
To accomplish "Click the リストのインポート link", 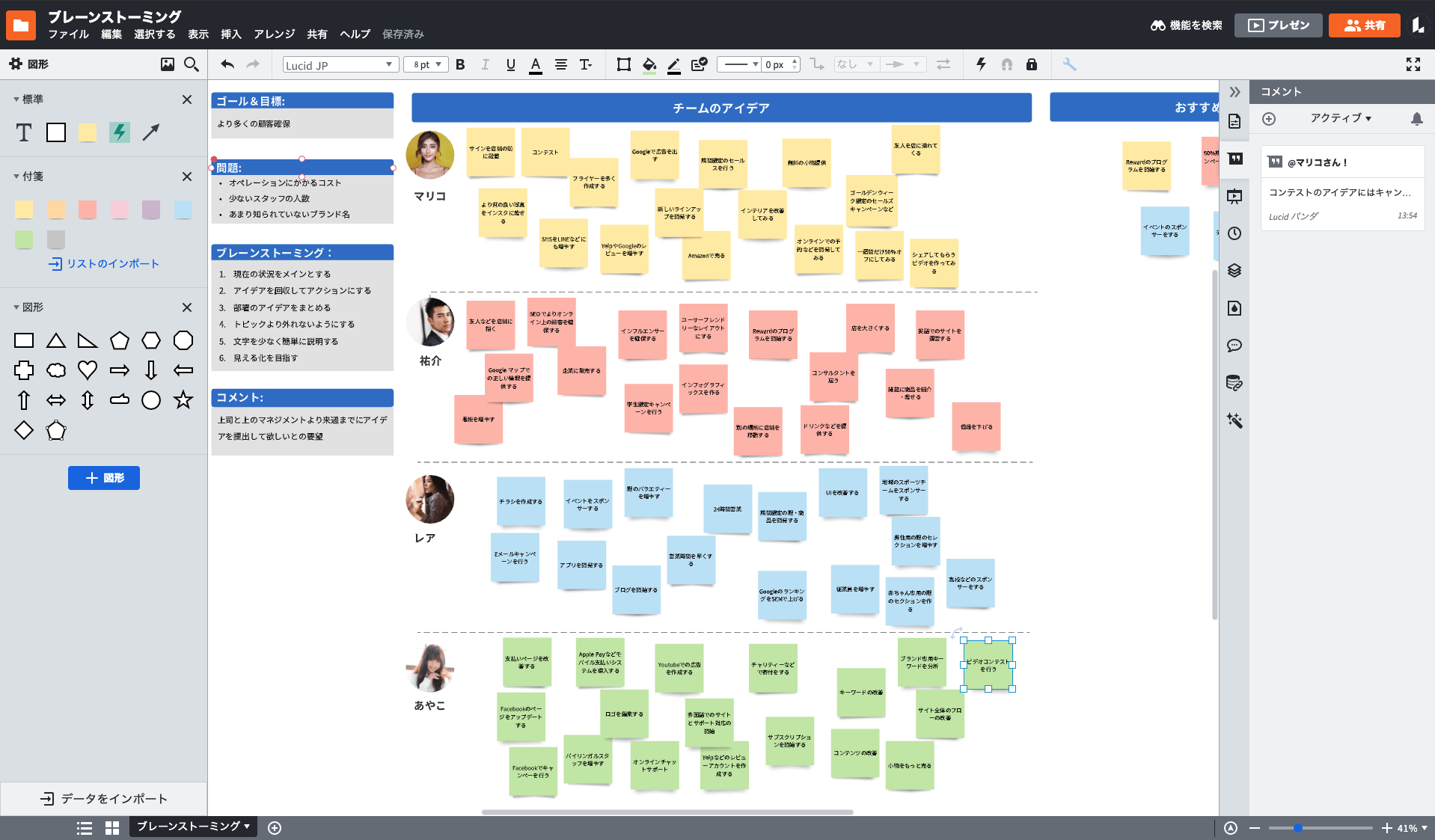I will coord(104,264).
